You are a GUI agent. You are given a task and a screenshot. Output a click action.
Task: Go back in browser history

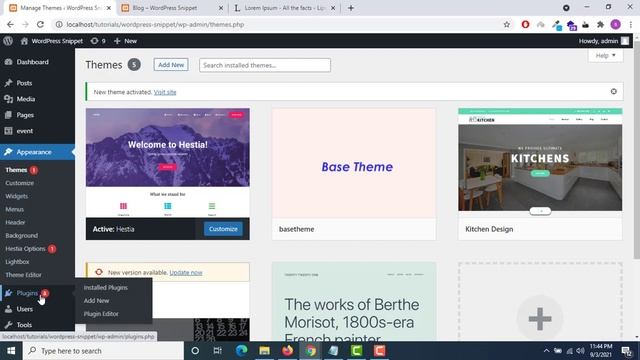tap(10, 24)
